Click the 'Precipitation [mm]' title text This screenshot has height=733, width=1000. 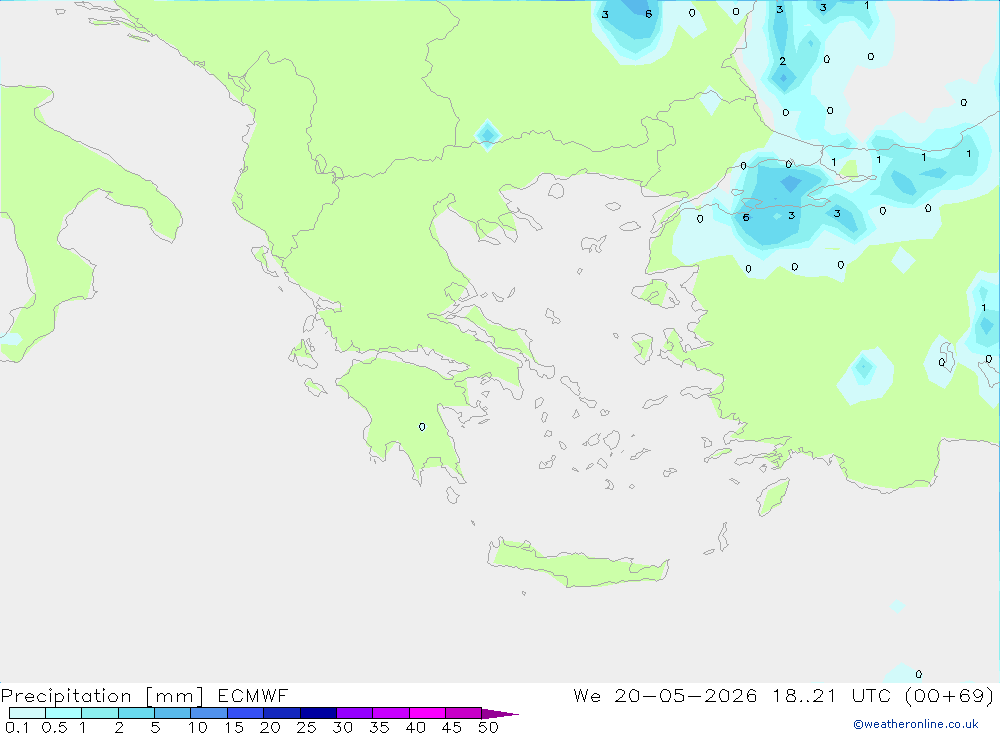pyautogui.click(x=102, y=696)
